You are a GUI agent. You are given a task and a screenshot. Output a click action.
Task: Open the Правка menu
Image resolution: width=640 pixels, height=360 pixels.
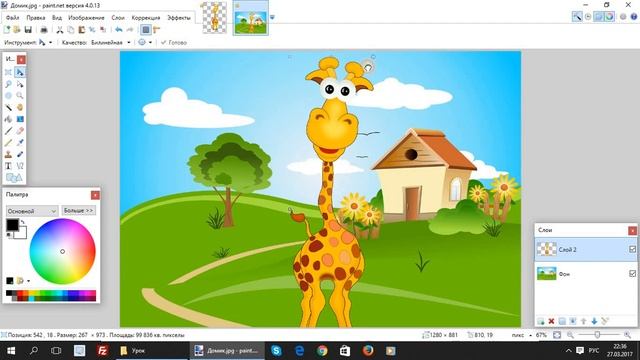(36, 18)
